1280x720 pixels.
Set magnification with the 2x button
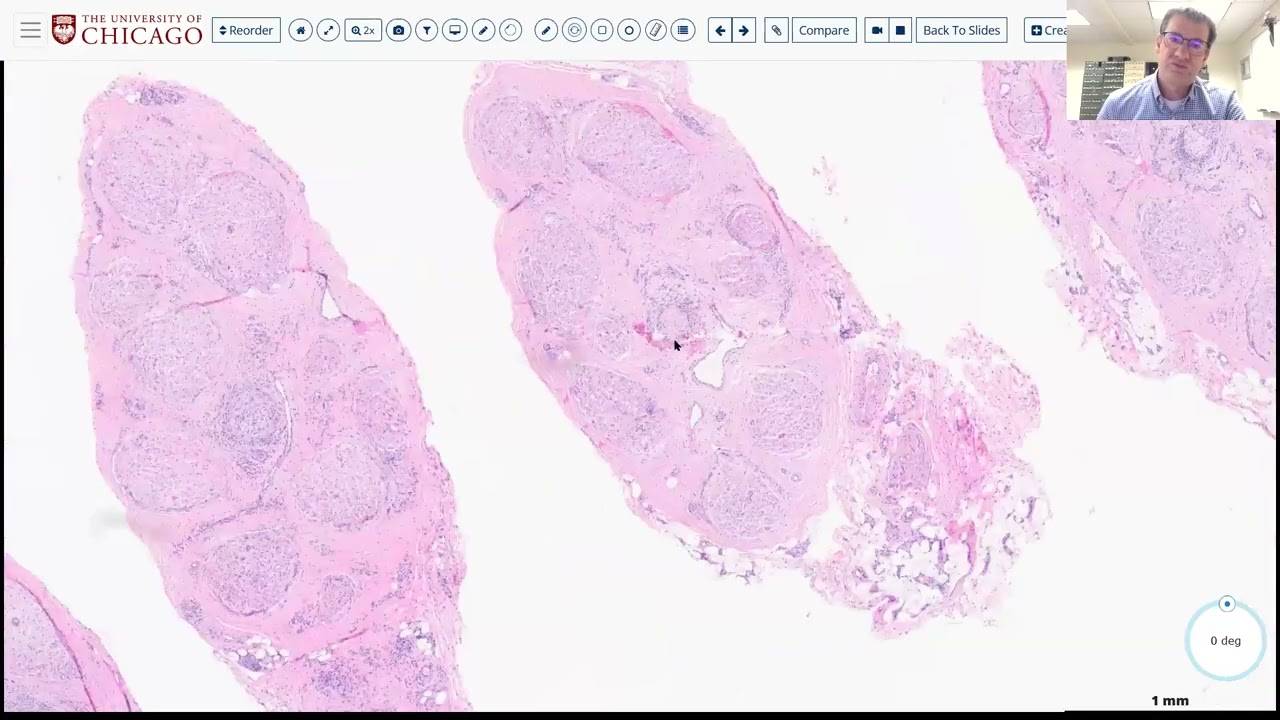[363, 30]
